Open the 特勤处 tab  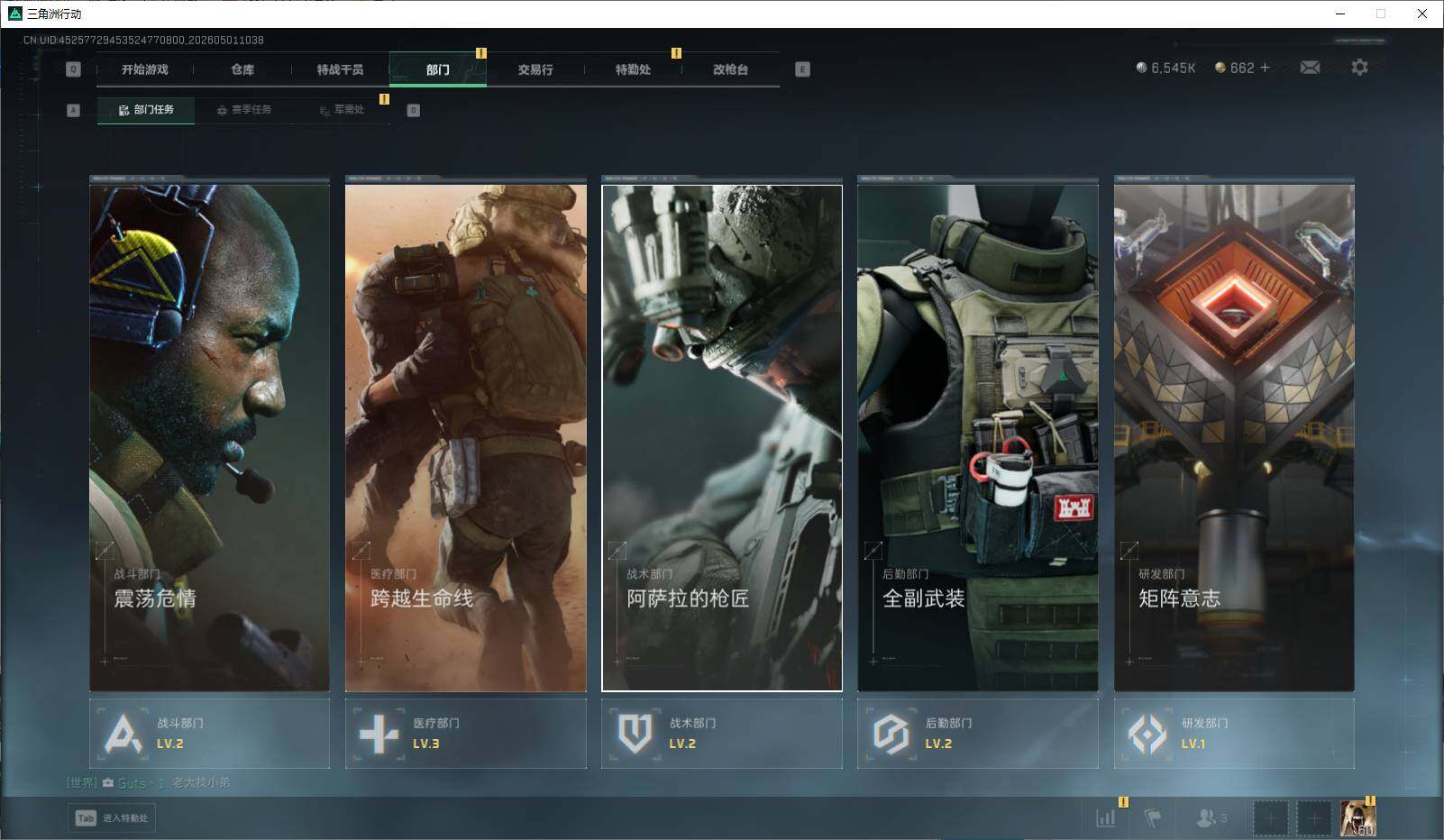coord(633,69)
